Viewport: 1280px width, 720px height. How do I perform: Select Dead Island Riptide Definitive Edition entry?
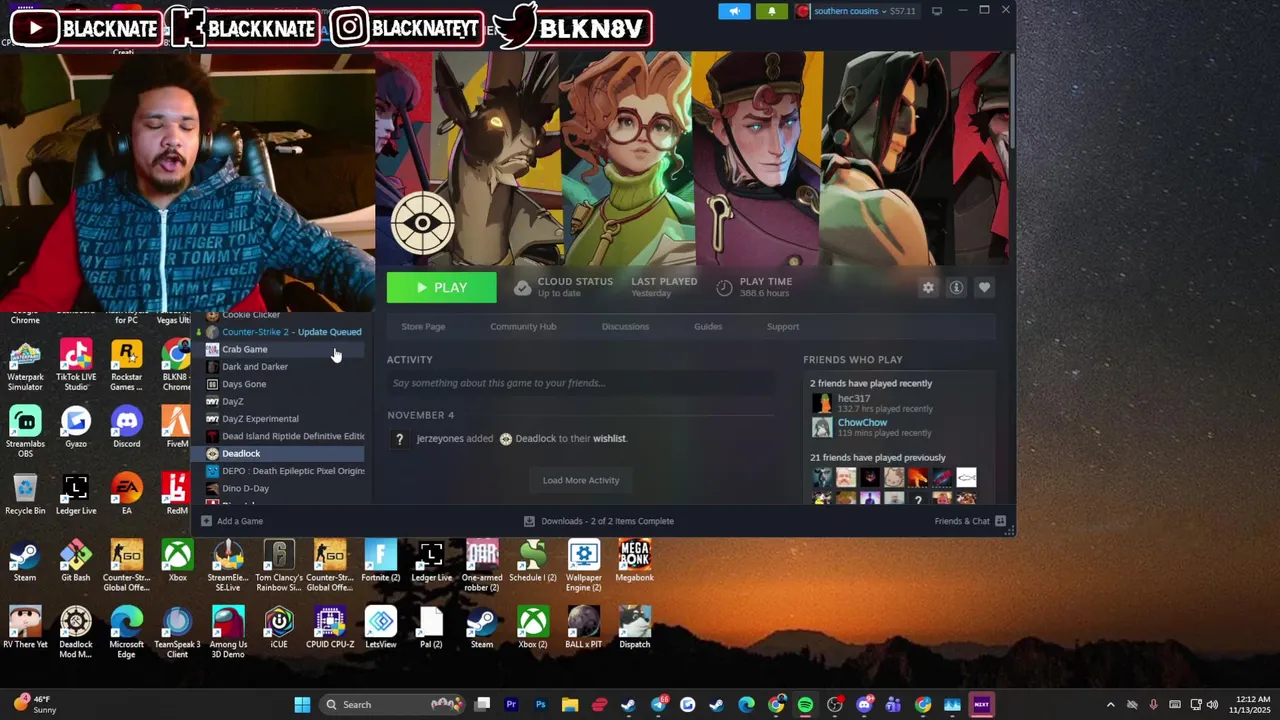tap(283, 436)
